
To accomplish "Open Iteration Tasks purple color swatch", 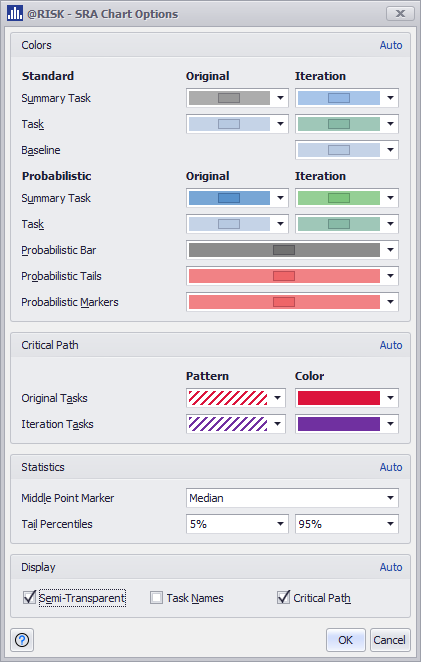I will coord(347,424).
